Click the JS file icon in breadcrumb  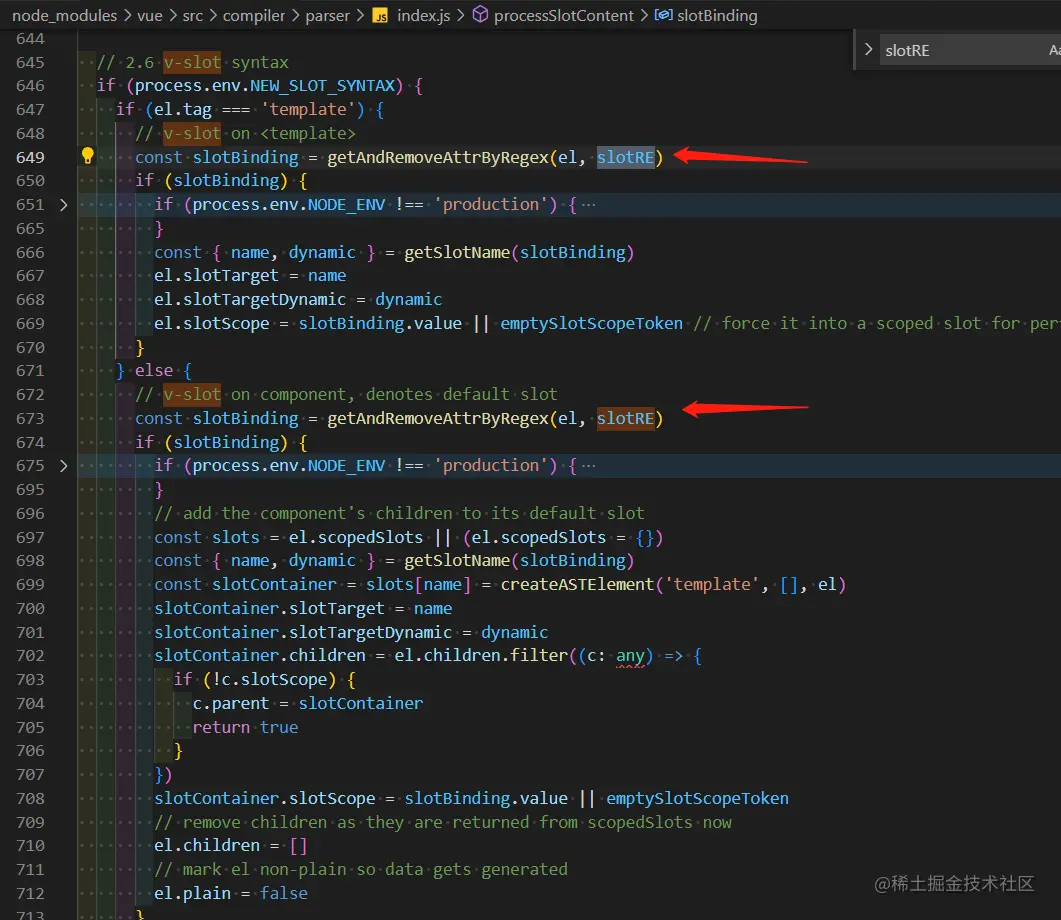click(381, 16)
